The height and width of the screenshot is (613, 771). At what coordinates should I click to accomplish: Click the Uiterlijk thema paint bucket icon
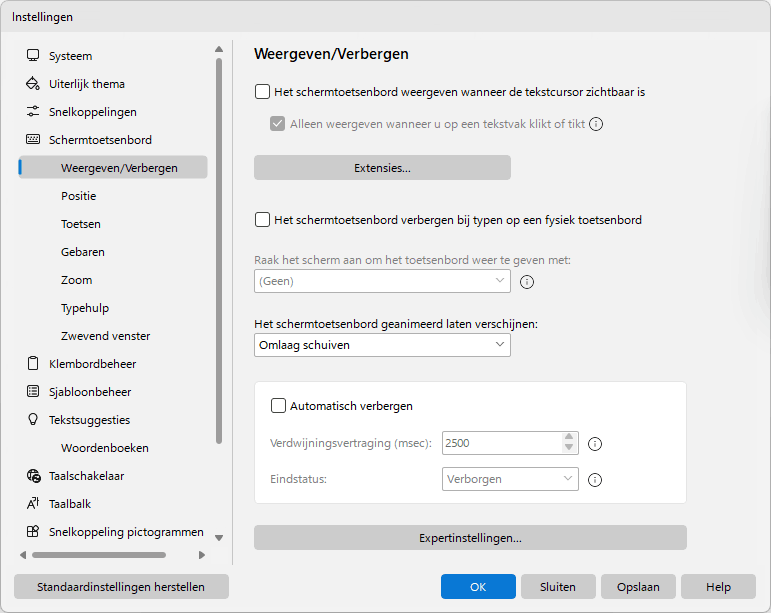(x=33, y=84)
